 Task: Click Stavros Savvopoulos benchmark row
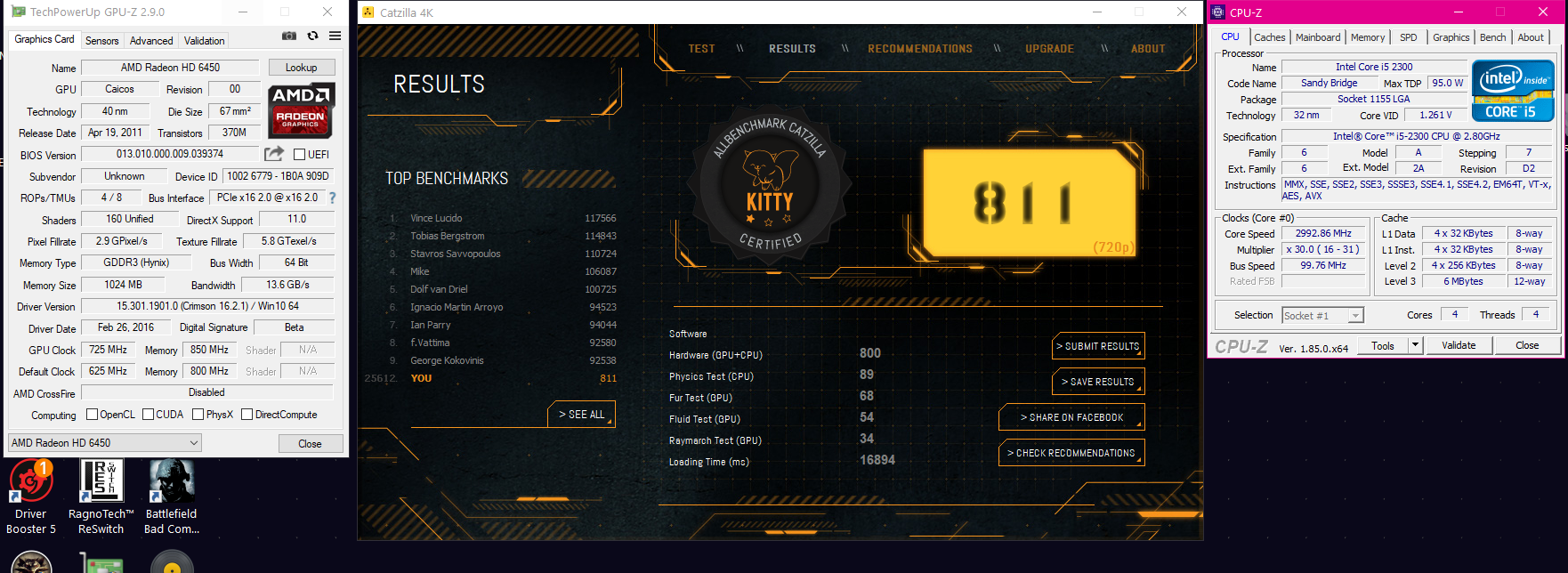503,254
